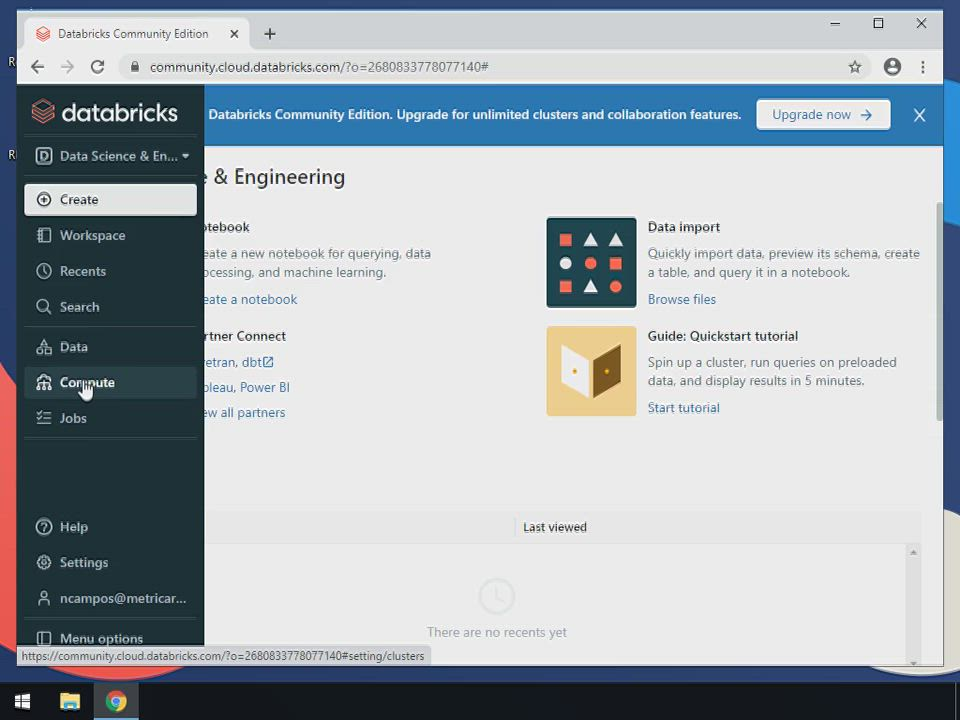Click the Last viewed column header
The image size is (960, 720).
[555, 527]
